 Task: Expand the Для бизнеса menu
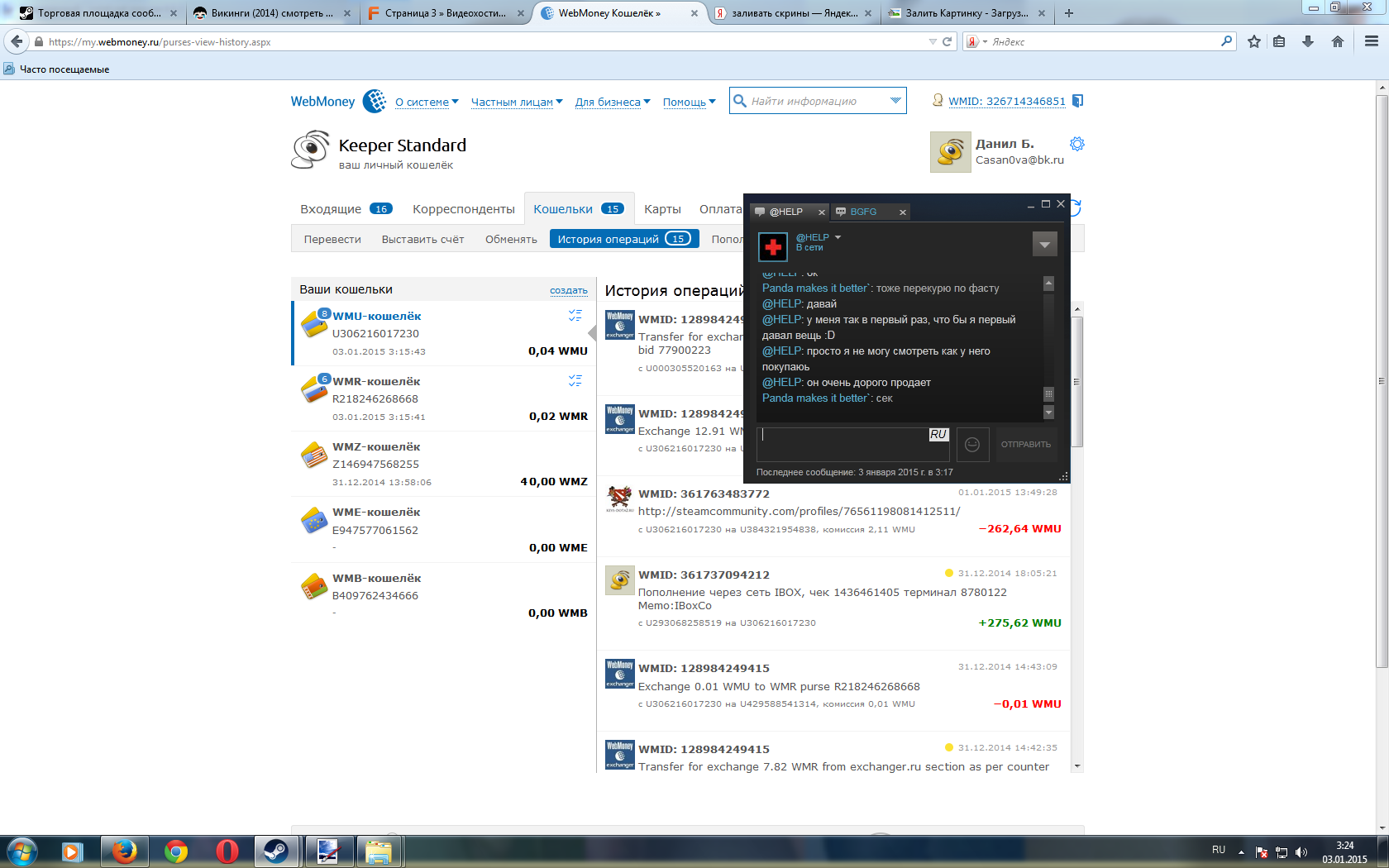pyautogui.click(x=613, y=102)
